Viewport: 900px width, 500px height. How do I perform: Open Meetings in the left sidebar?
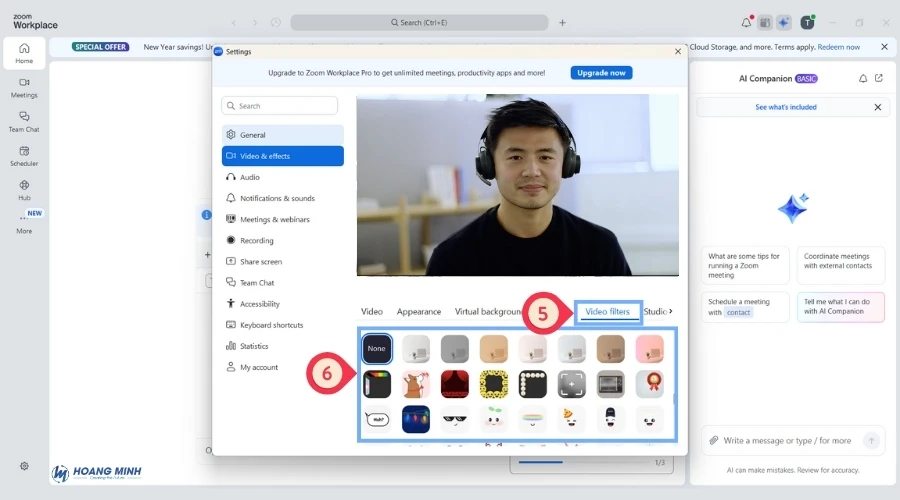click(24, 86)
